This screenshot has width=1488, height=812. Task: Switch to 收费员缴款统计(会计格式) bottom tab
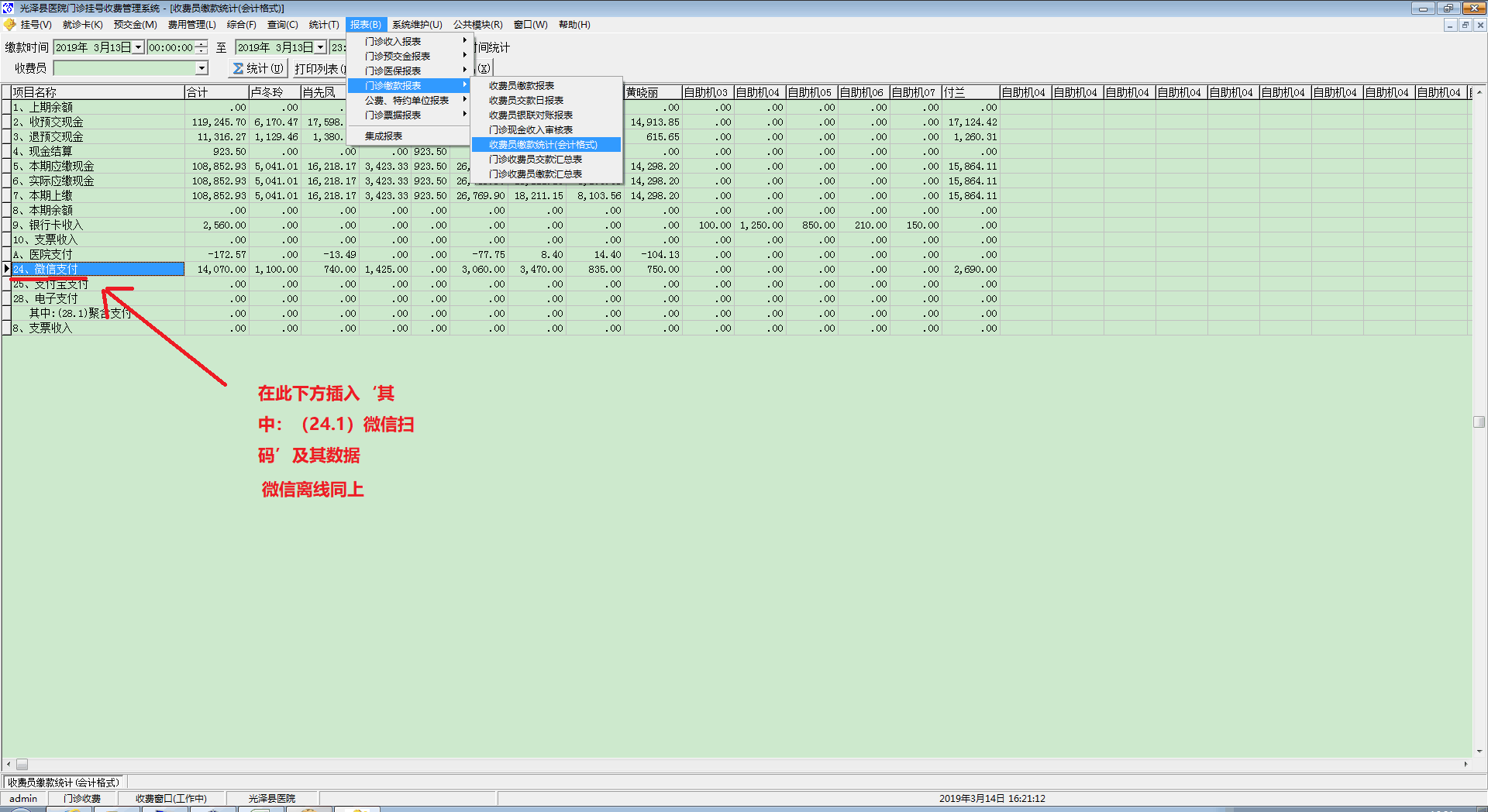point(64,783)
